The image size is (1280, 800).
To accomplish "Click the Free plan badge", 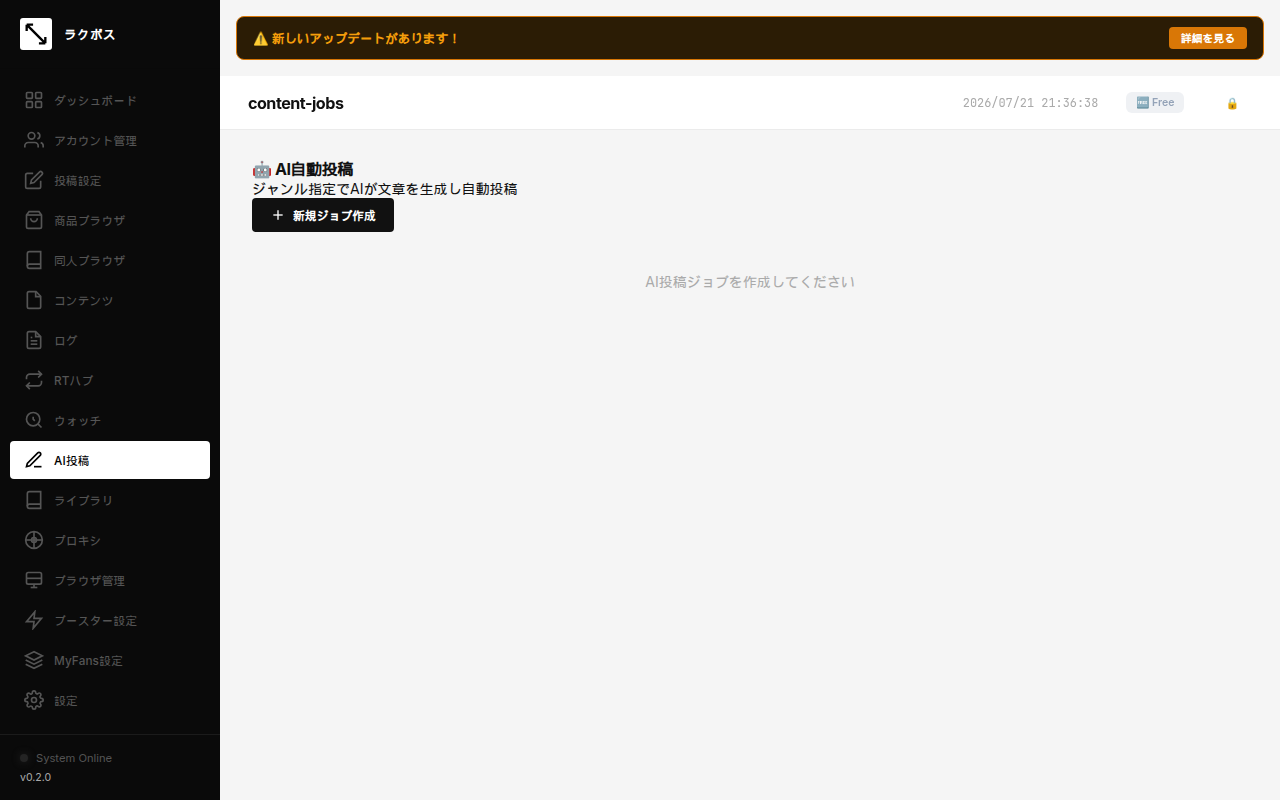I will coord(1155,103).
